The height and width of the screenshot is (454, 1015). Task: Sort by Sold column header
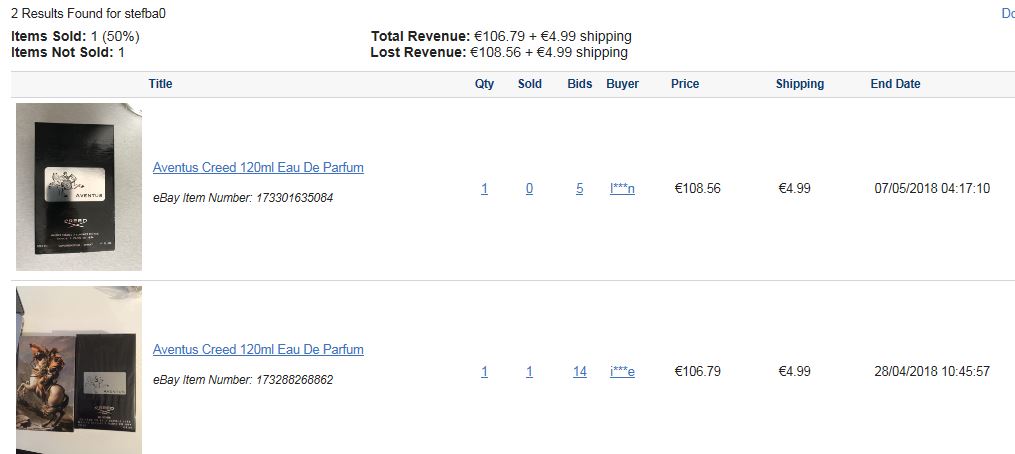530,84
